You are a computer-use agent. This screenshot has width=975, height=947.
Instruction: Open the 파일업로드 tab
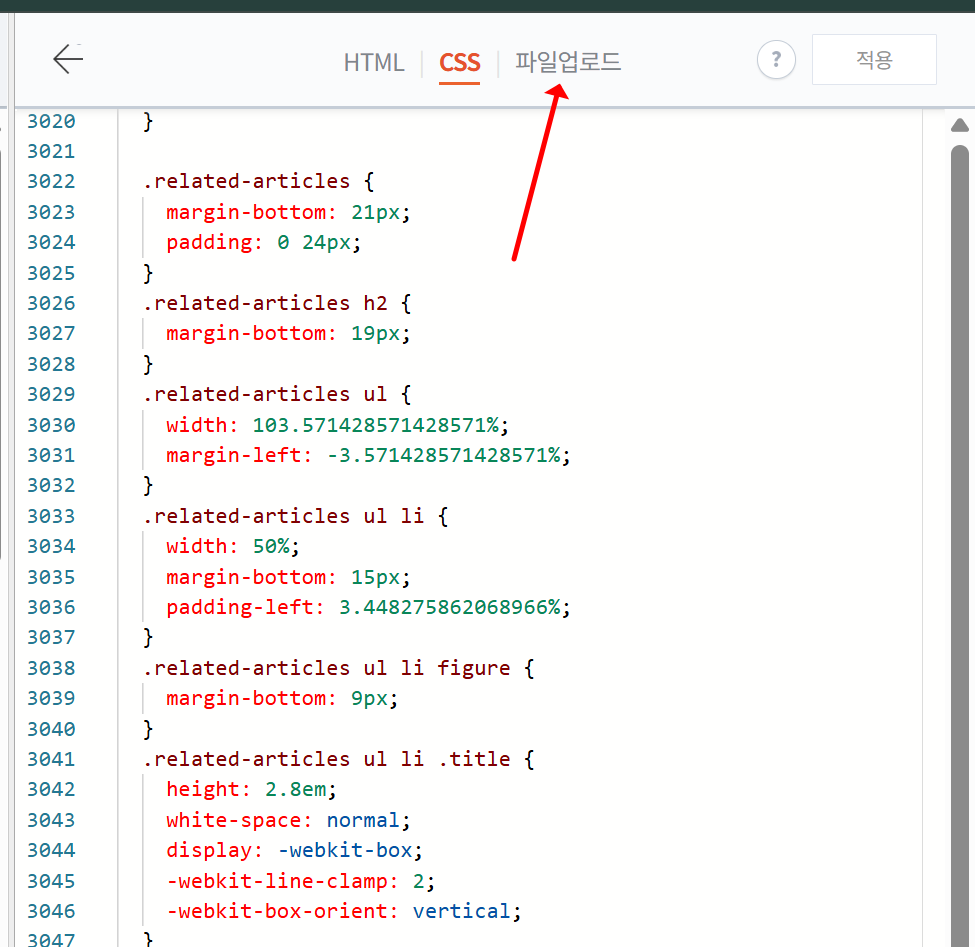(568, 62)
